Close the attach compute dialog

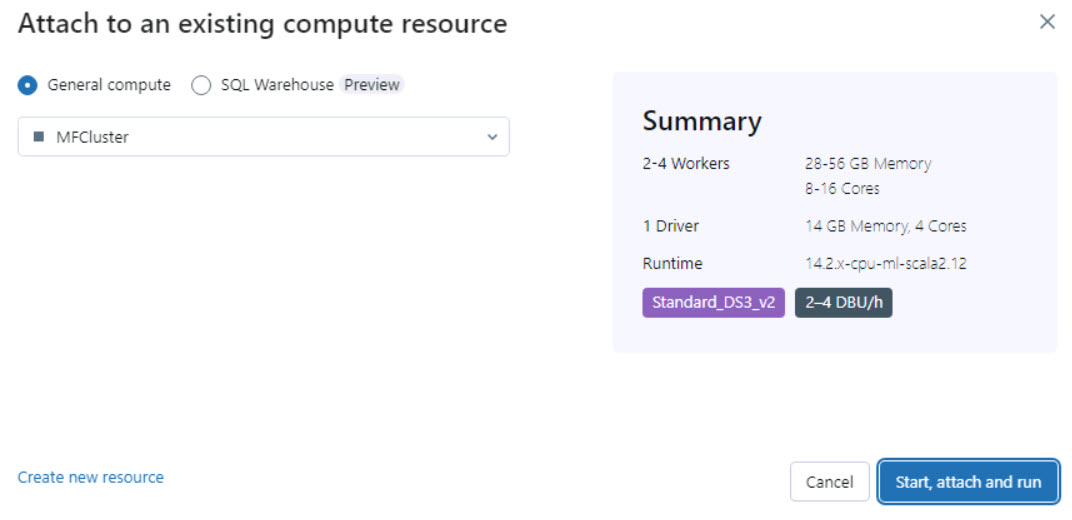point(1047,22)
